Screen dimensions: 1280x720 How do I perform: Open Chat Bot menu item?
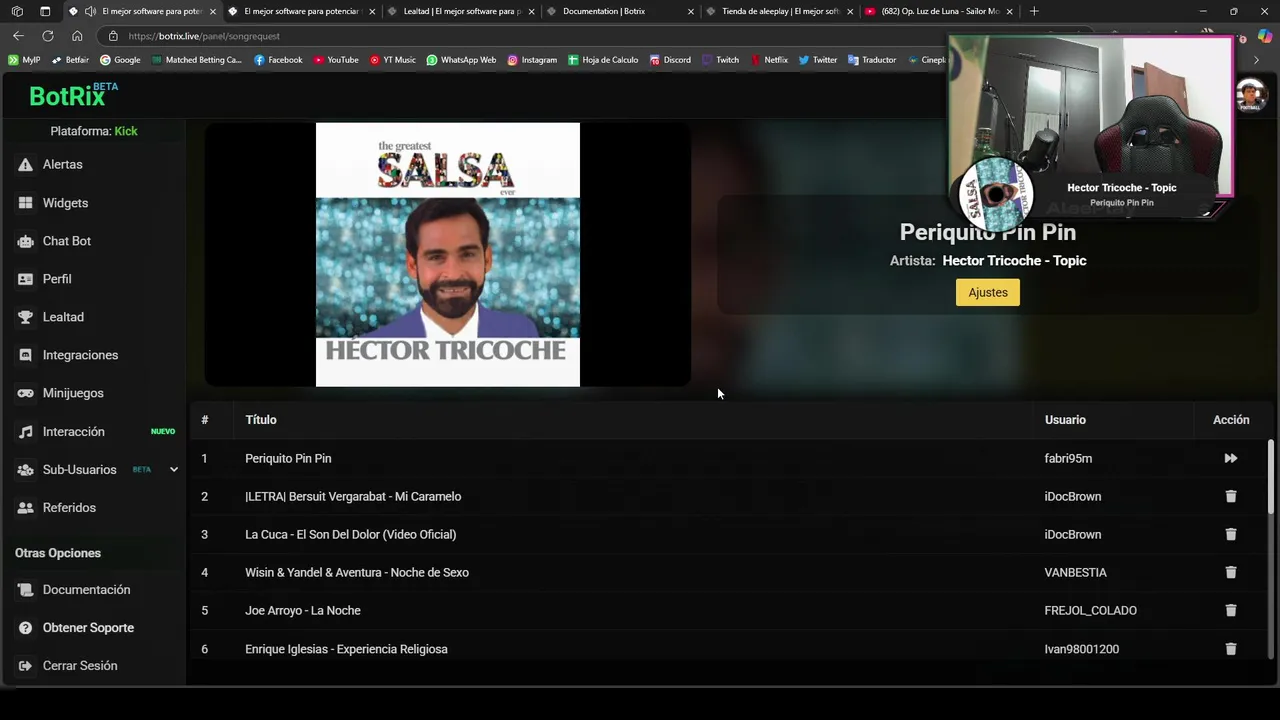(x=67, y=241)
